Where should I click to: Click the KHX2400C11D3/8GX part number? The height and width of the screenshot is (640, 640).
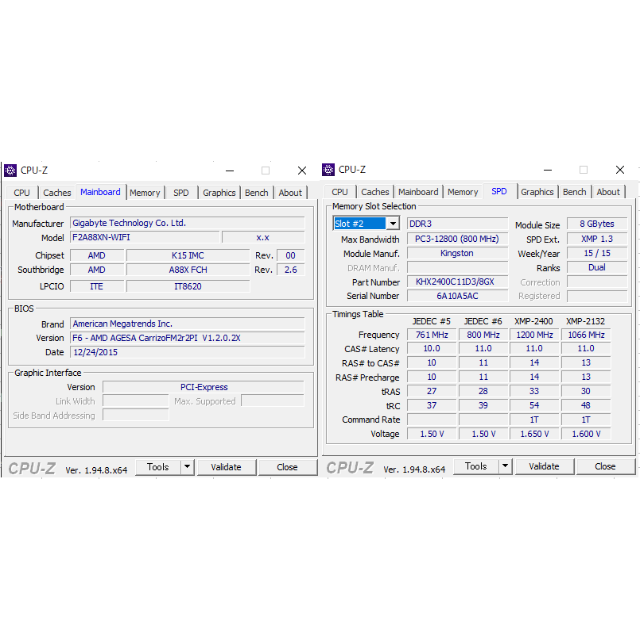pyautogui.click(x=458, y=282)
